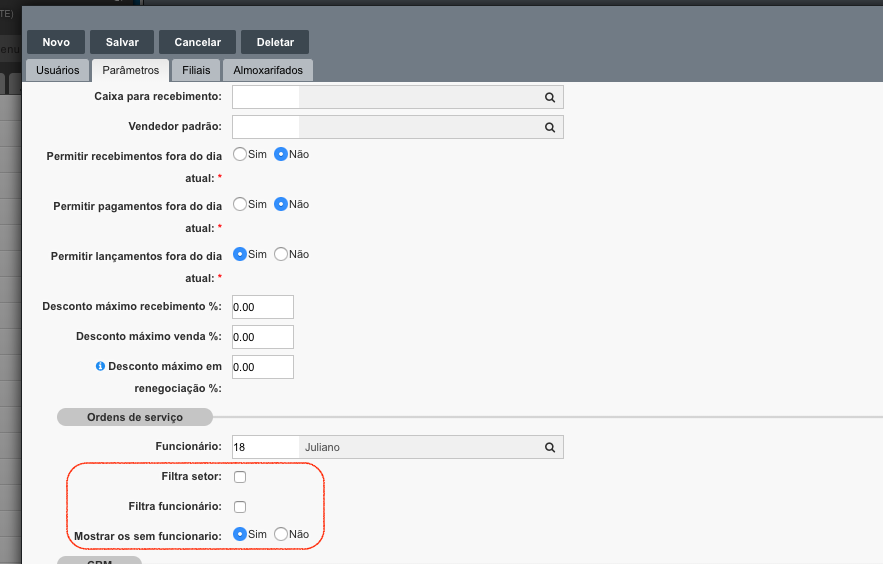Select Sim for Permitir recebimentos fora do dia
883x564 pixels.
[240, 154]
